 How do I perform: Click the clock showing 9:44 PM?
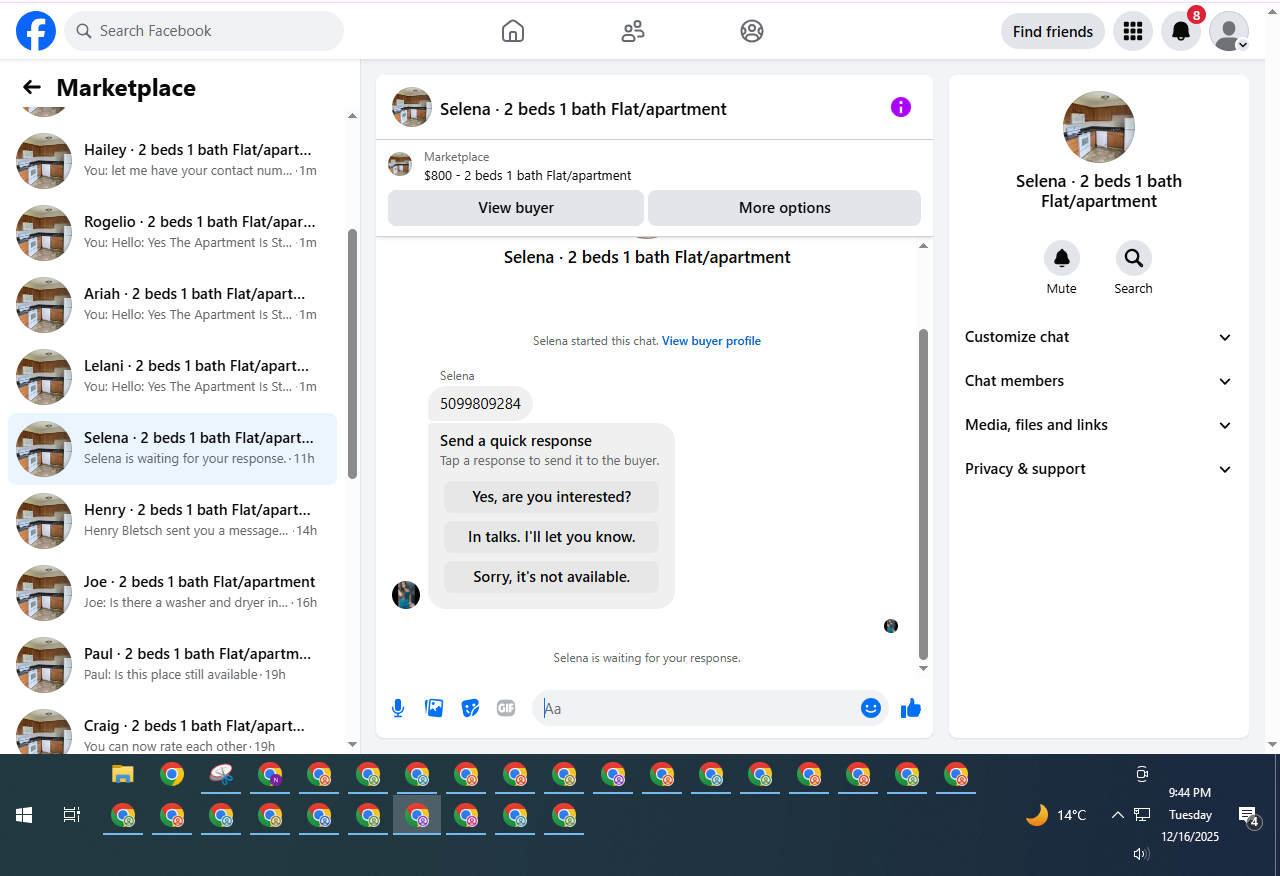[1190, 793]
